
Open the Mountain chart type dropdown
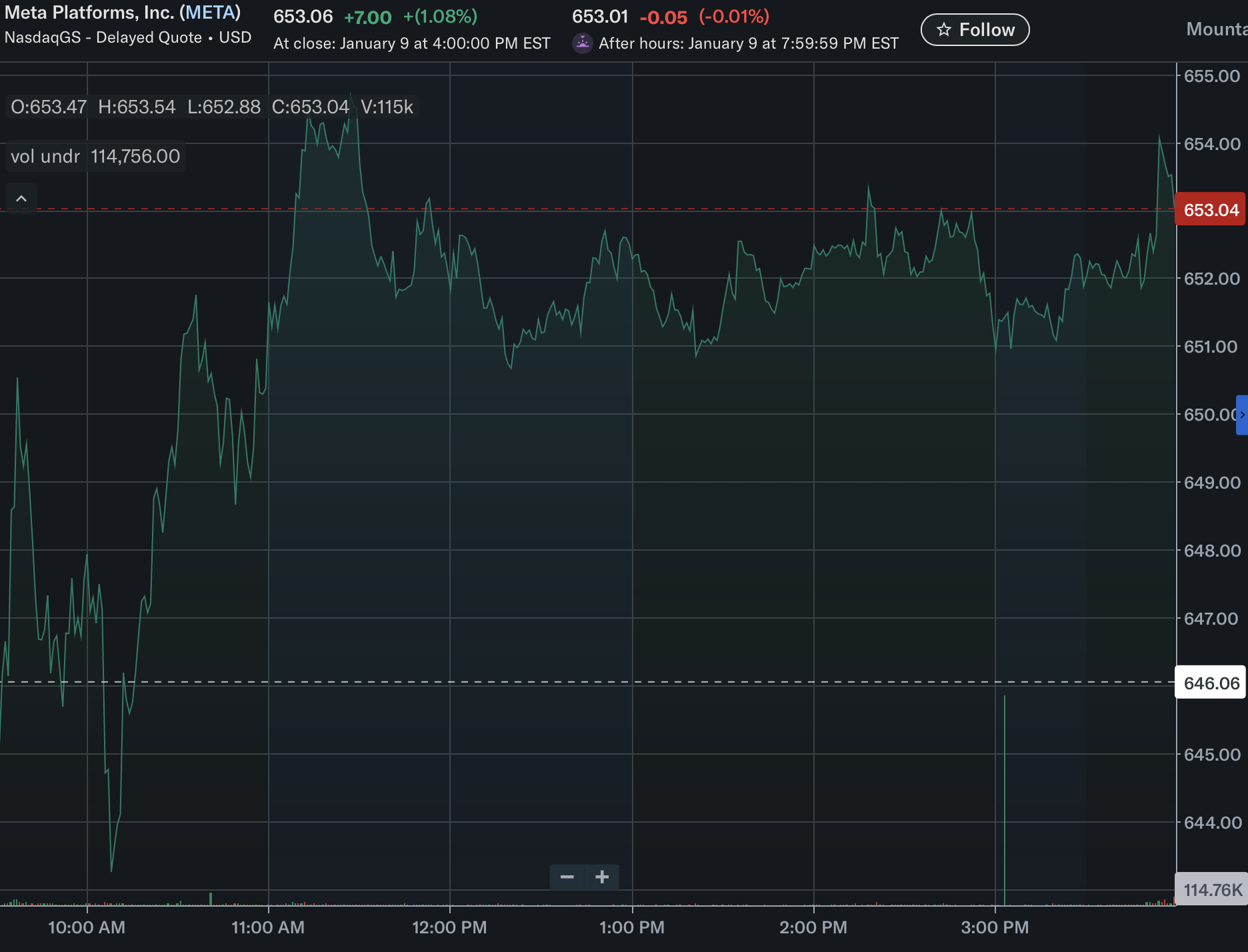(x=1216, y=29)
